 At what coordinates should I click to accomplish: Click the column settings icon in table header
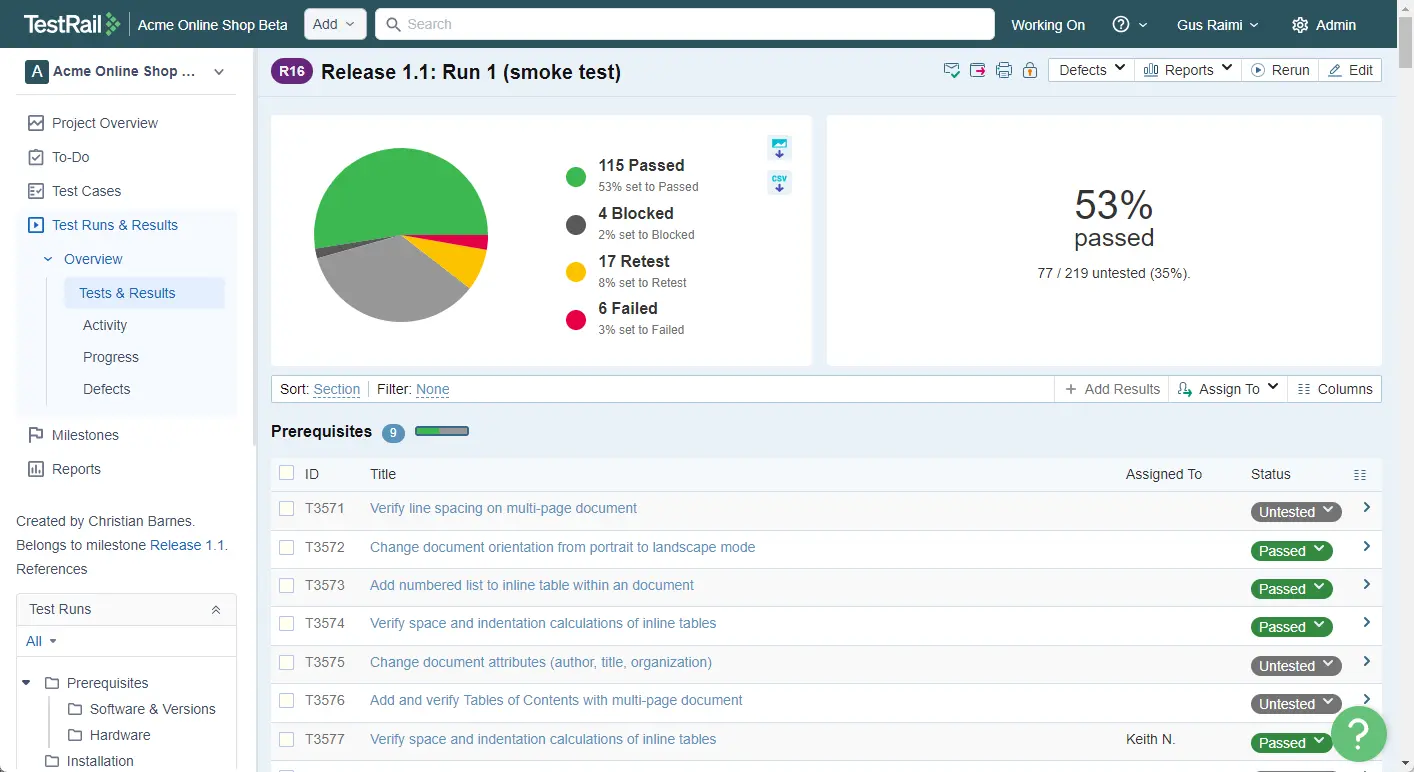point(1359,475)
